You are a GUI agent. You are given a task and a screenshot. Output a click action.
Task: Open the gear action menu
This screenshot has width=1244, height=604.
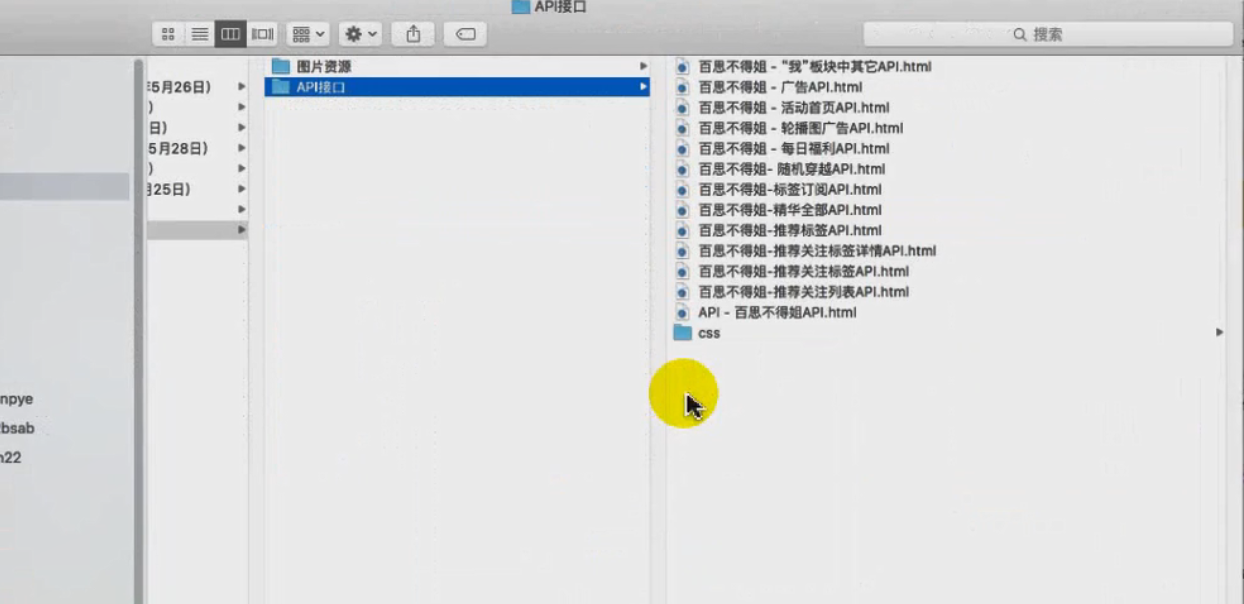[360, 34]
